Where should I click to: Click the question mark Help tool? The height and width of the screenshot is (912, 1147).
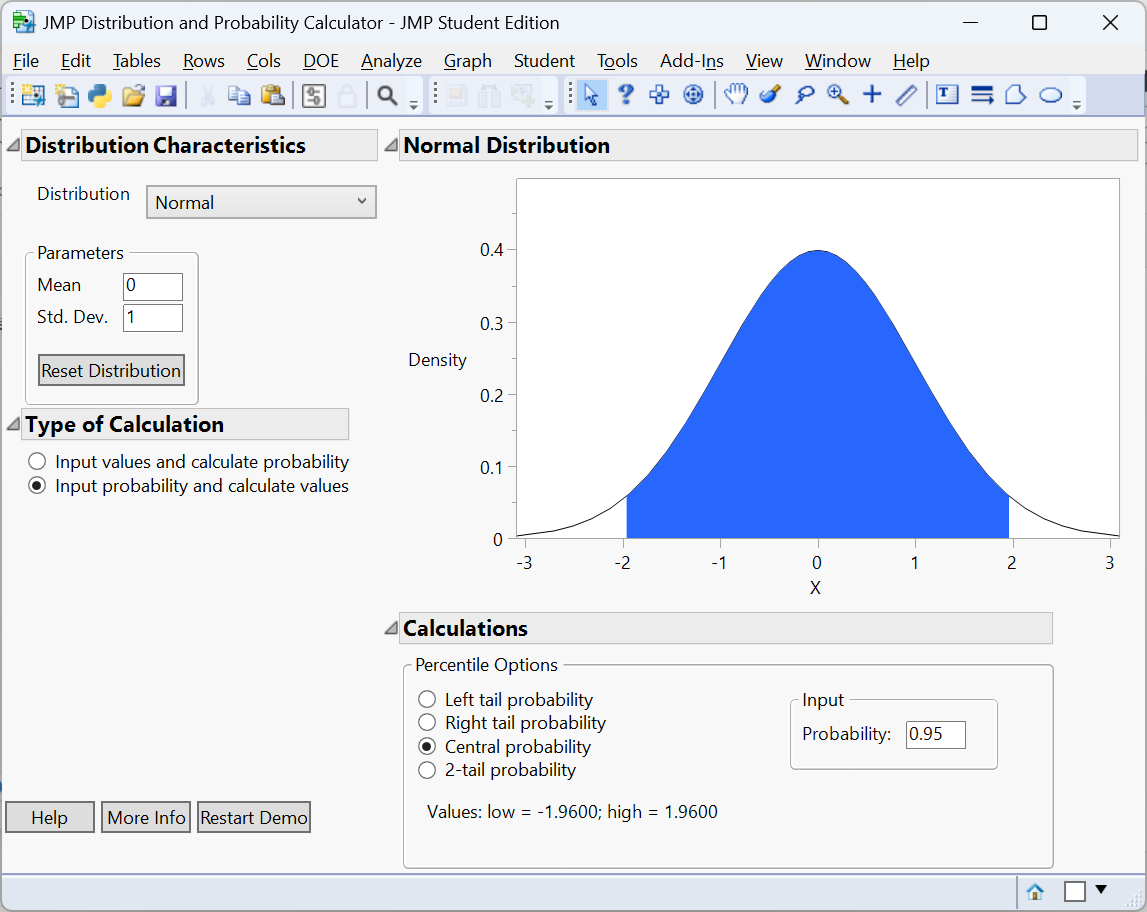626,95
